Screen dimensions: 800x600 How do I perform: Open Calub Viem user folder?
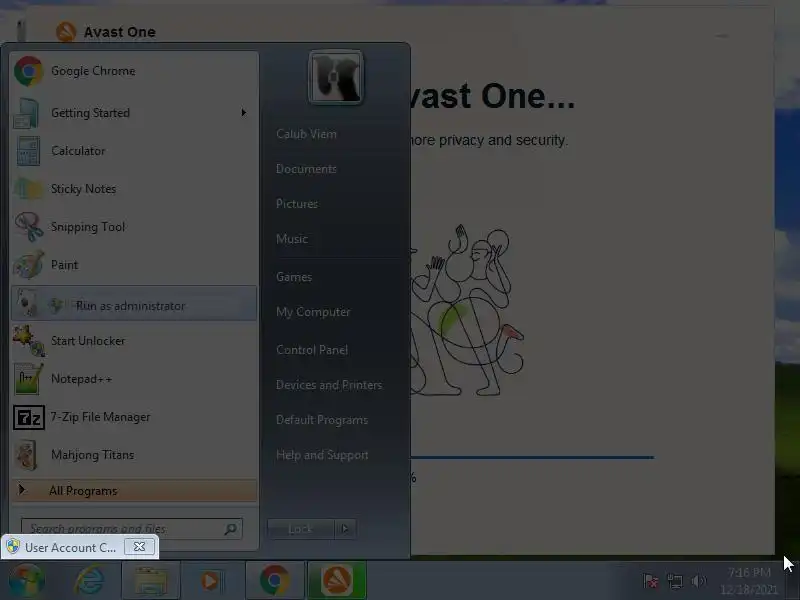point(306,134)
